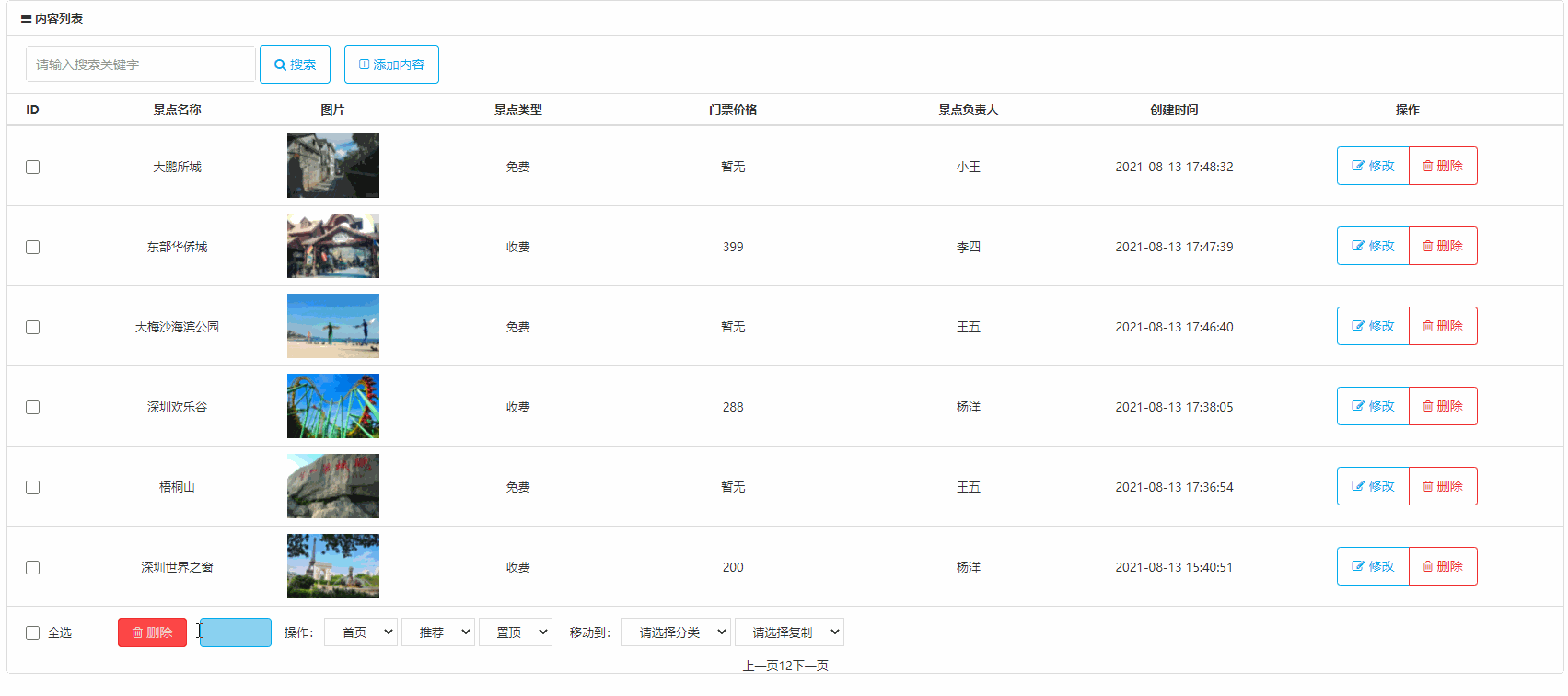Click the timestamp 2021-08-13 17:48:32
This screenshot has height=696, width=1568.
[1174, 167]
